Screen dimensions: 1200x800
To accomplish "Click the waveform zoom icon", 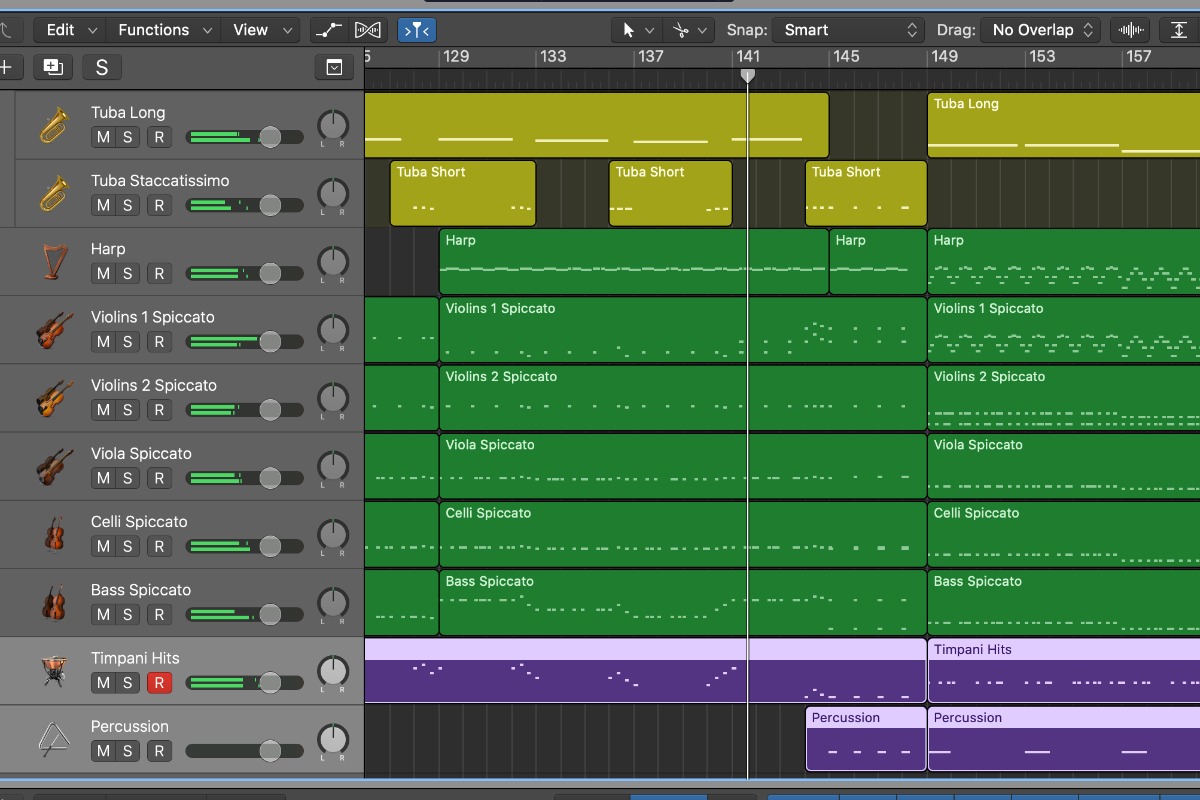I will [1132, 30].
